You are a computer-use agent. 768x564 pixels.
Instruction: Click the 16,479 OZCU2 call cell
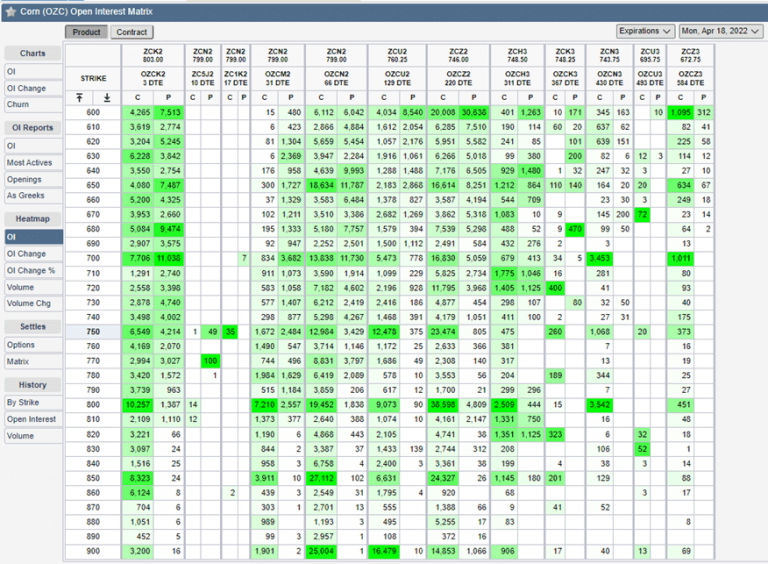(384, 551)
